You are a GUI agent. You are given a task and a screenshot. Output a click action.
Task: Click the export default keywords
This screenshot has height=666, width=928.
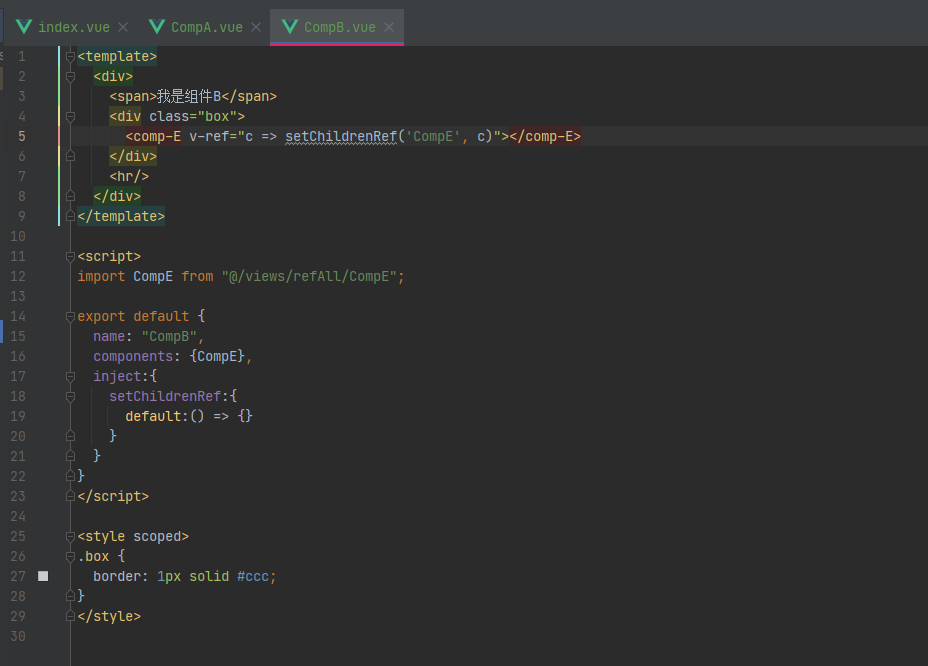pos(133,317)
